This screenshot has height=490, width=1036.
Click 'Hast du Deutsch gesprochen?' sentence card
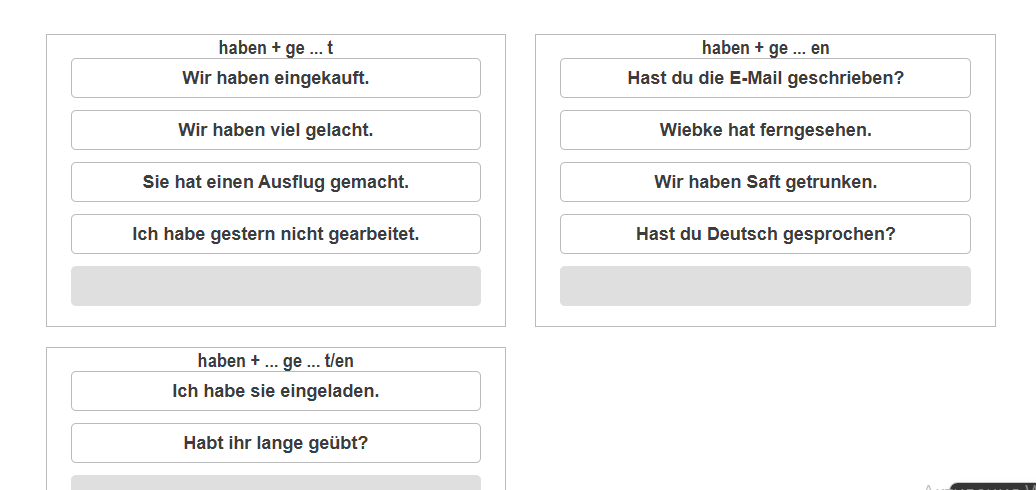click(x=765, y=234)
